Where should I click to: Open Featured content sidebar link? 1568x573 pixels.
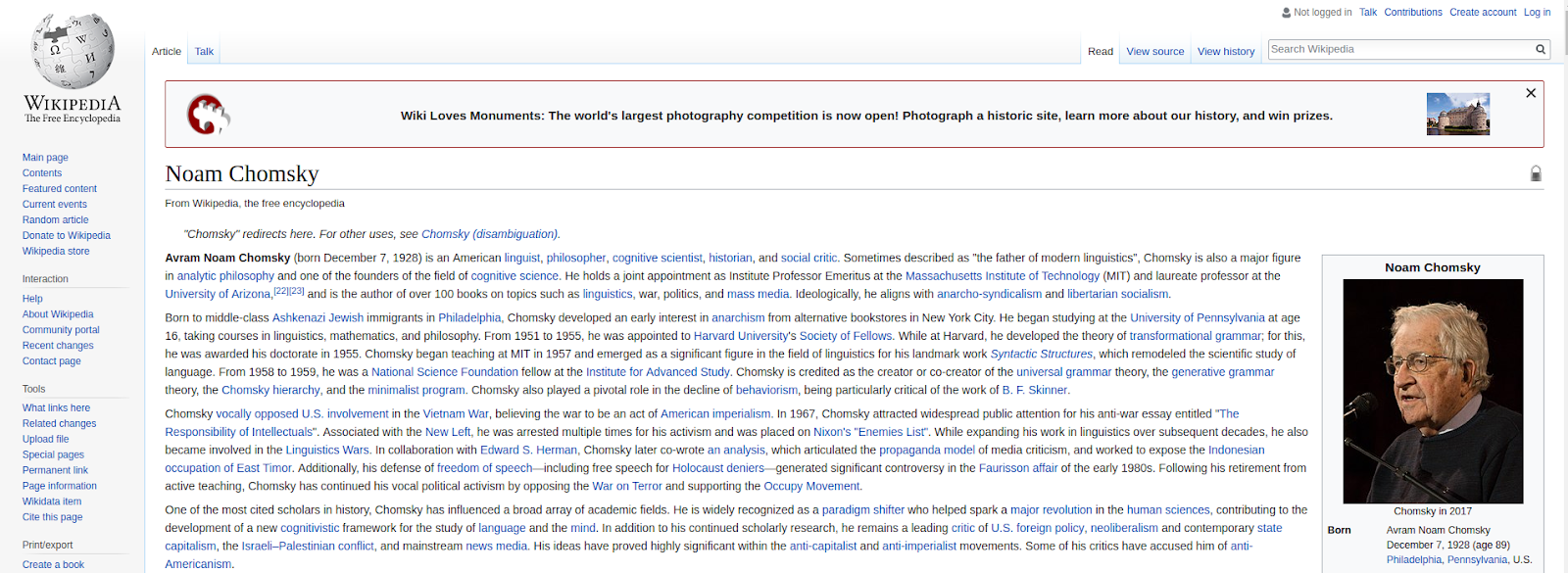point(60,189)
